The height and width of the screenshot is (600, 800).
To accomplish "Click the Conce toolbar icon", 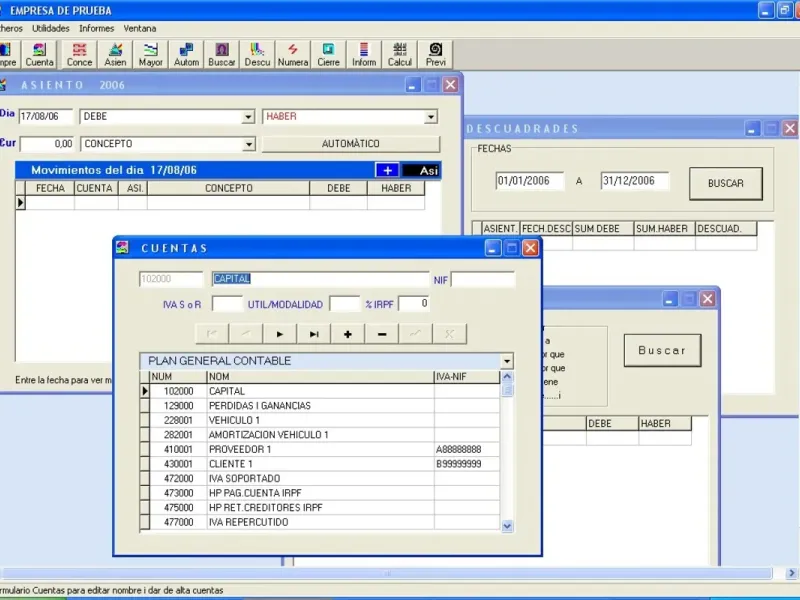I will pyautogui.click(x=79, y=54).
